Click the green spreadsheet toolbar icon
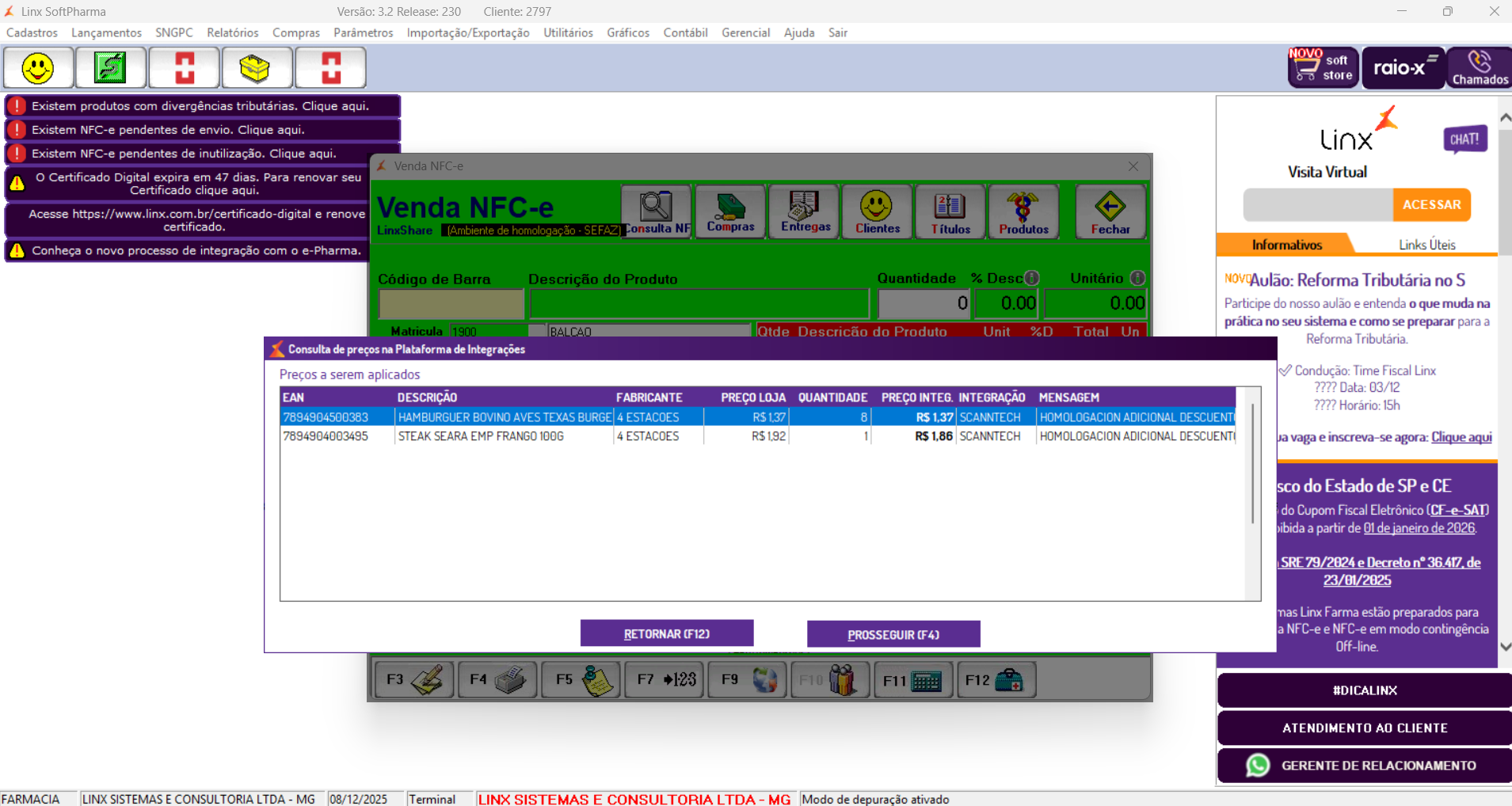The image size is (1512, 806). point(110,68)
